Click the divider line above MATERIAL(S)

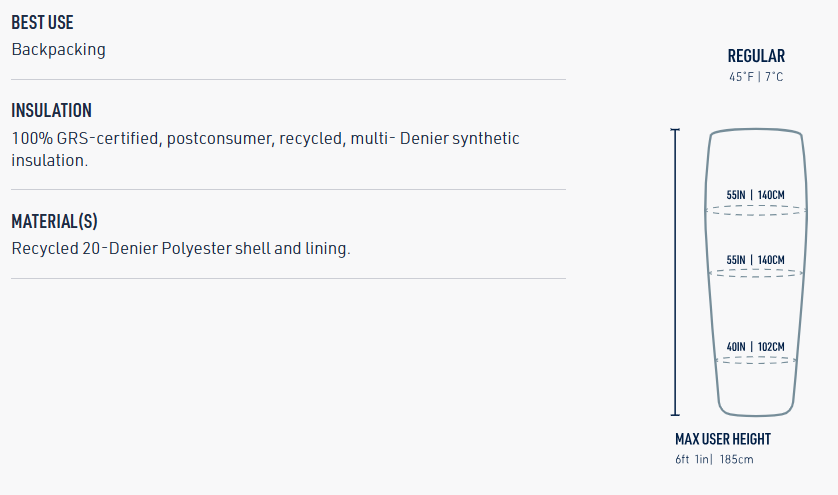(x=288, y=189)
